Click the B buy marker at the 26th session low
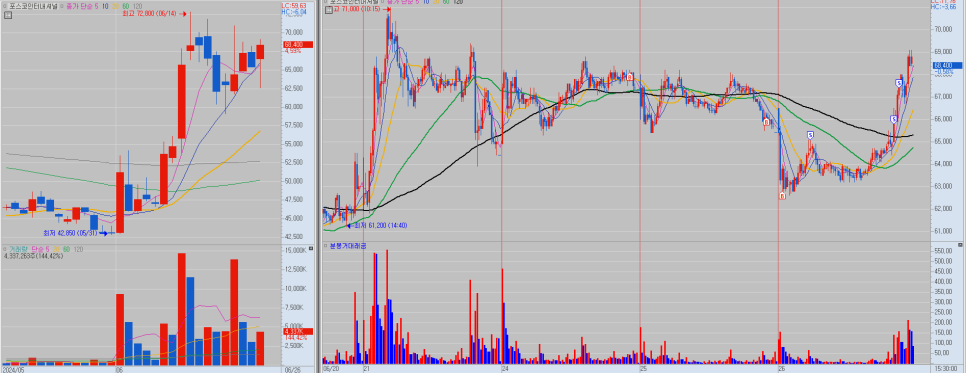The image size is (966, 373). (782, 195)
